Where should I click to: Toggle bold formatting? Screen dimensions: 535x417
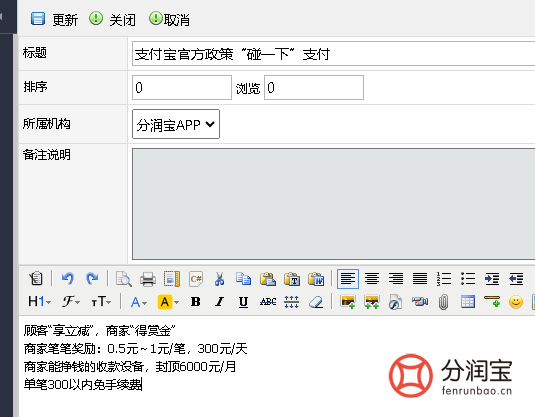tap(196, 302)
